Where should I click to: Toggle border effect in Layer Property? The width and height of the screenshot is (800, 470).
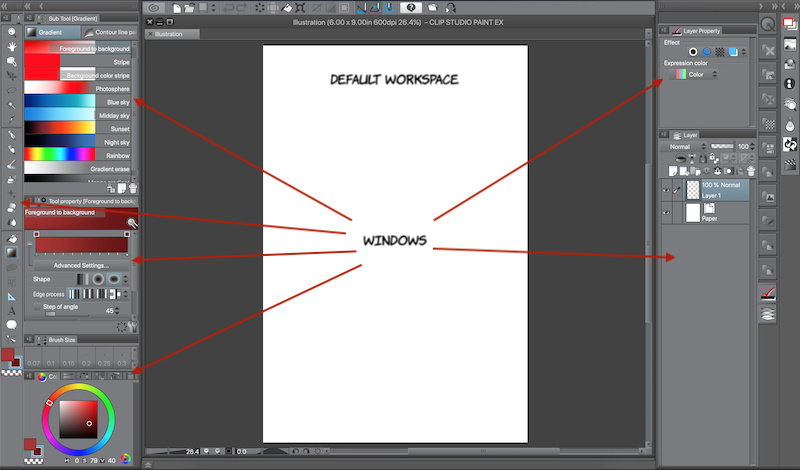[x=693, y=52]
